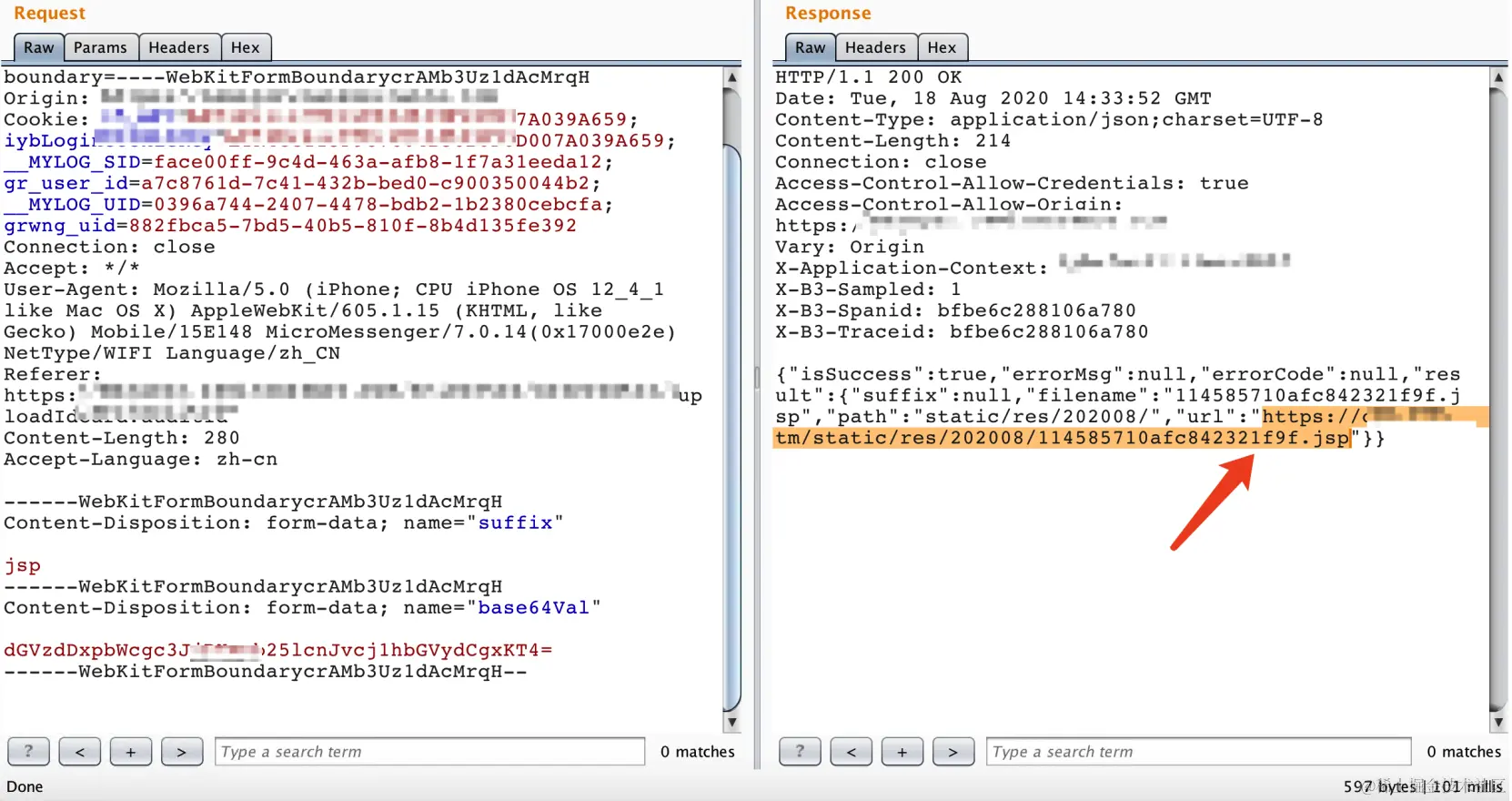Click the 'X-B3-Traceid: bfbe6c288106a780' header
The image size is (1512, 801).
pyautogui.click(x=962, y=332)
